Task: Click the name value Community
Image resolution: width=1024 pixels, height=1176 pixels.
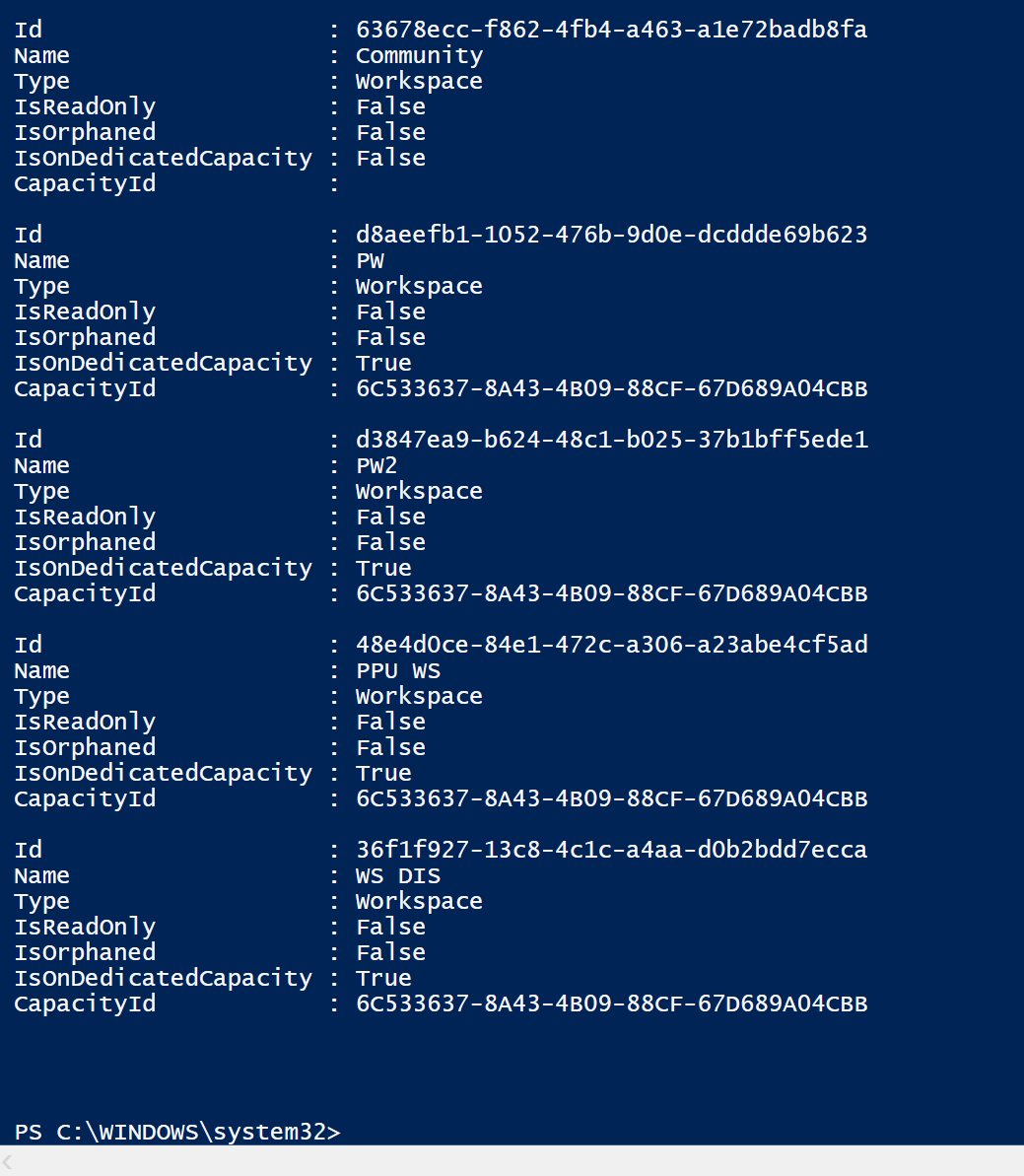Action: [x=419, y=55]
